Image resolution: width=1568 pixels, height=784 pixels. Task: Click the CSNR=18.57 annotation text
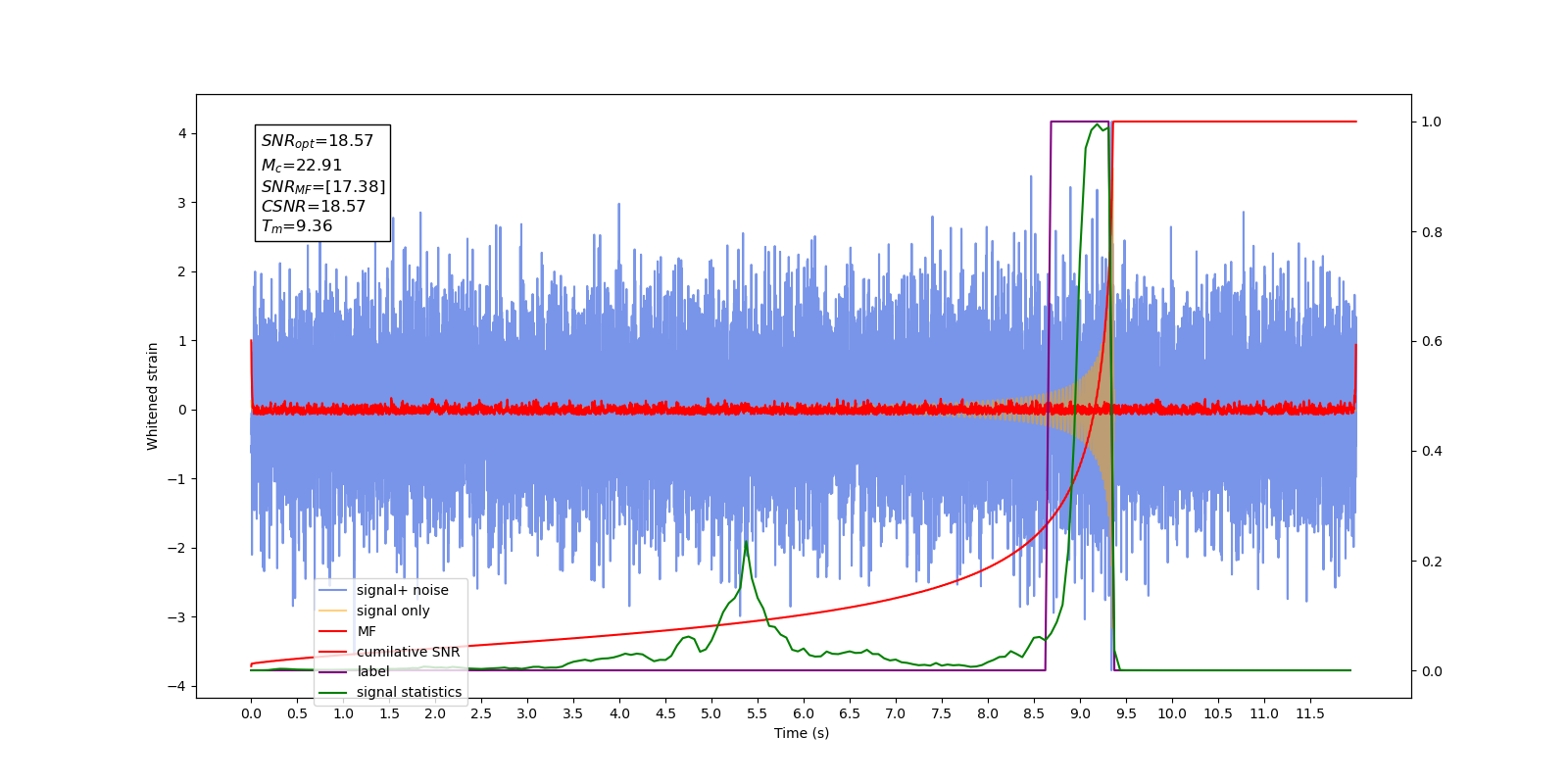(314, 207)
